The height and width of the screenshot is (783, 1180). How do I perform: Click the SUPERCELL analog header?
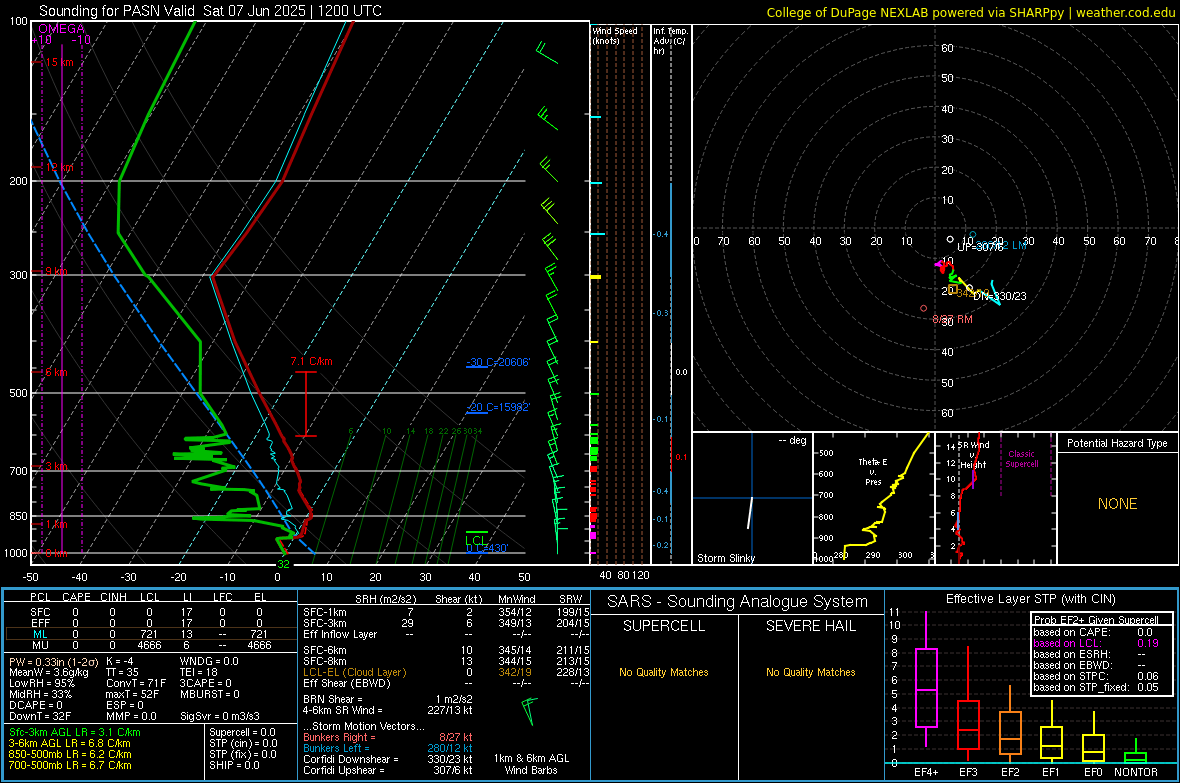point(664,626)
